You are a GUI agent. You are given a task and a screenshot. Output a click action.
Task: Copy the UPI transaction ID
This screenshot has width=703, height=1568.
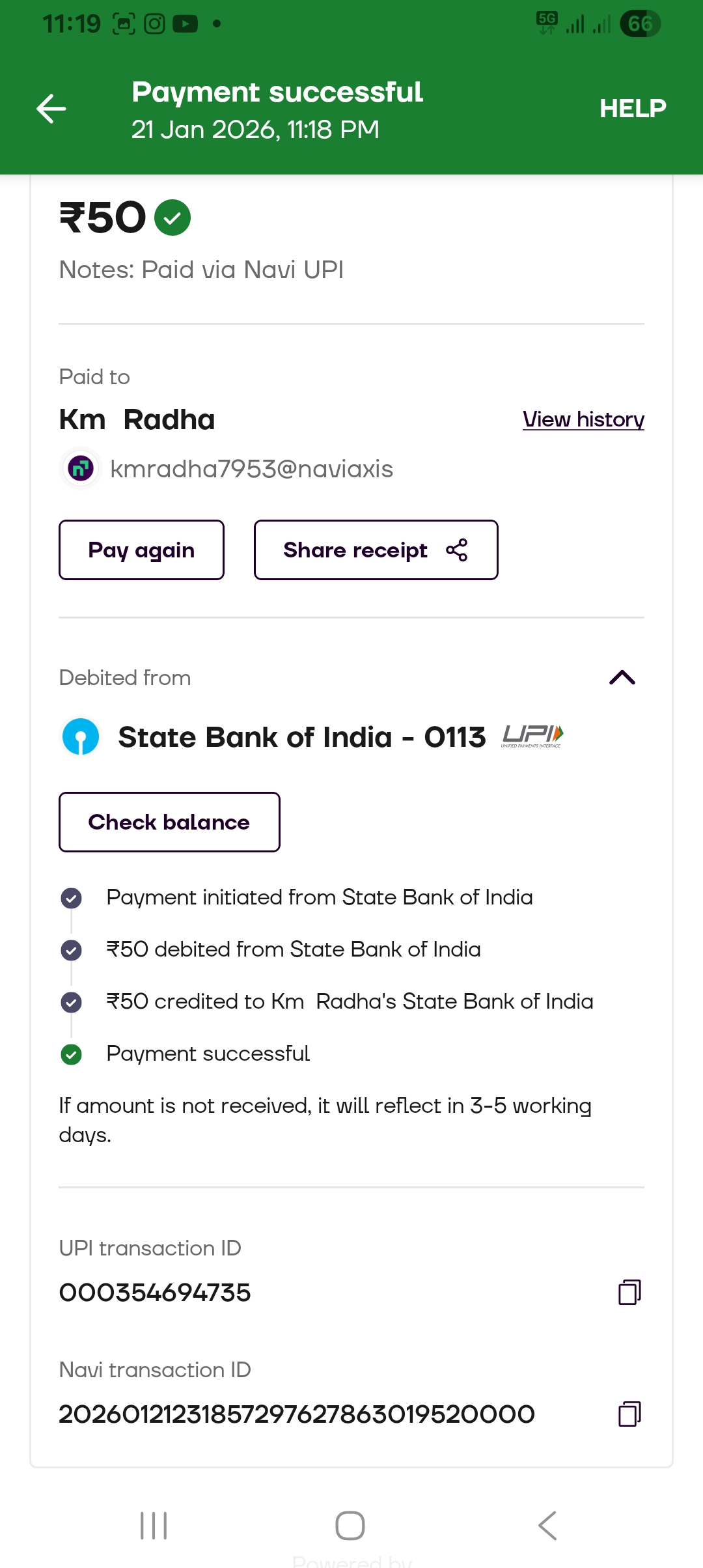pos(629,1293)
